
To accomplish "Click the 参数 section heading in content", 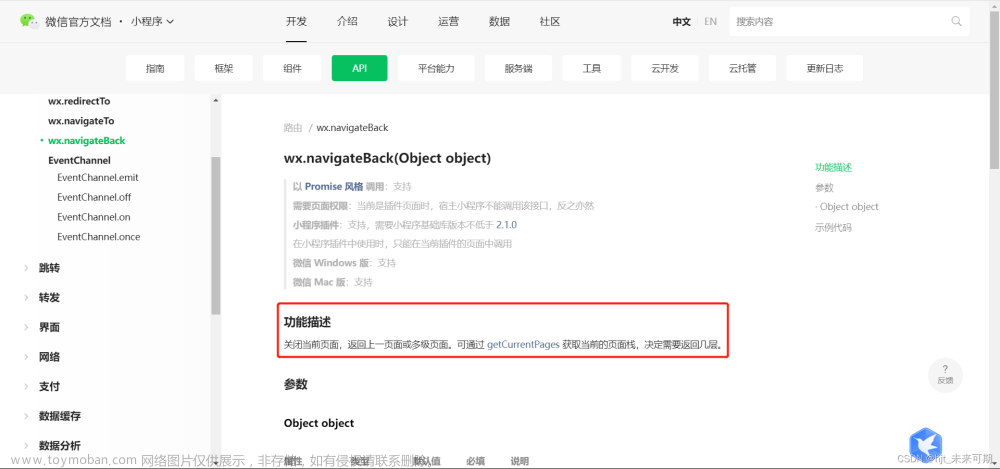I will pyautogui.click(x=295, y=384).
